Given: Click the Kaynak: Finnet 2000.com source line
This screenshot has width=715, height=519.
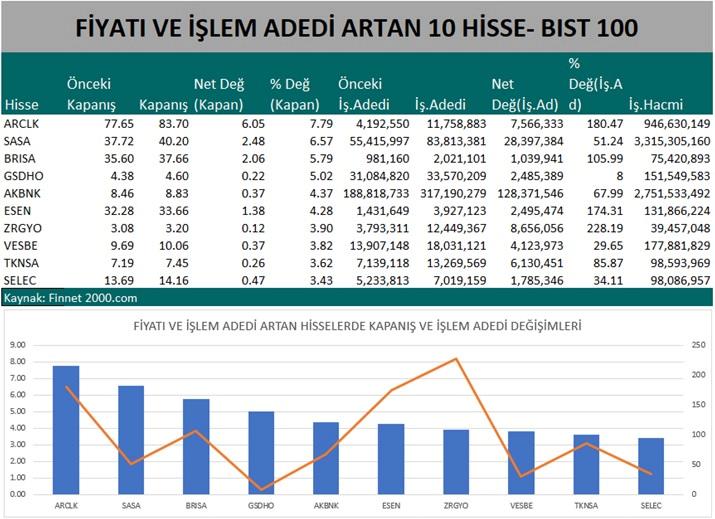Looking at the screenshot, I should 70,298.
